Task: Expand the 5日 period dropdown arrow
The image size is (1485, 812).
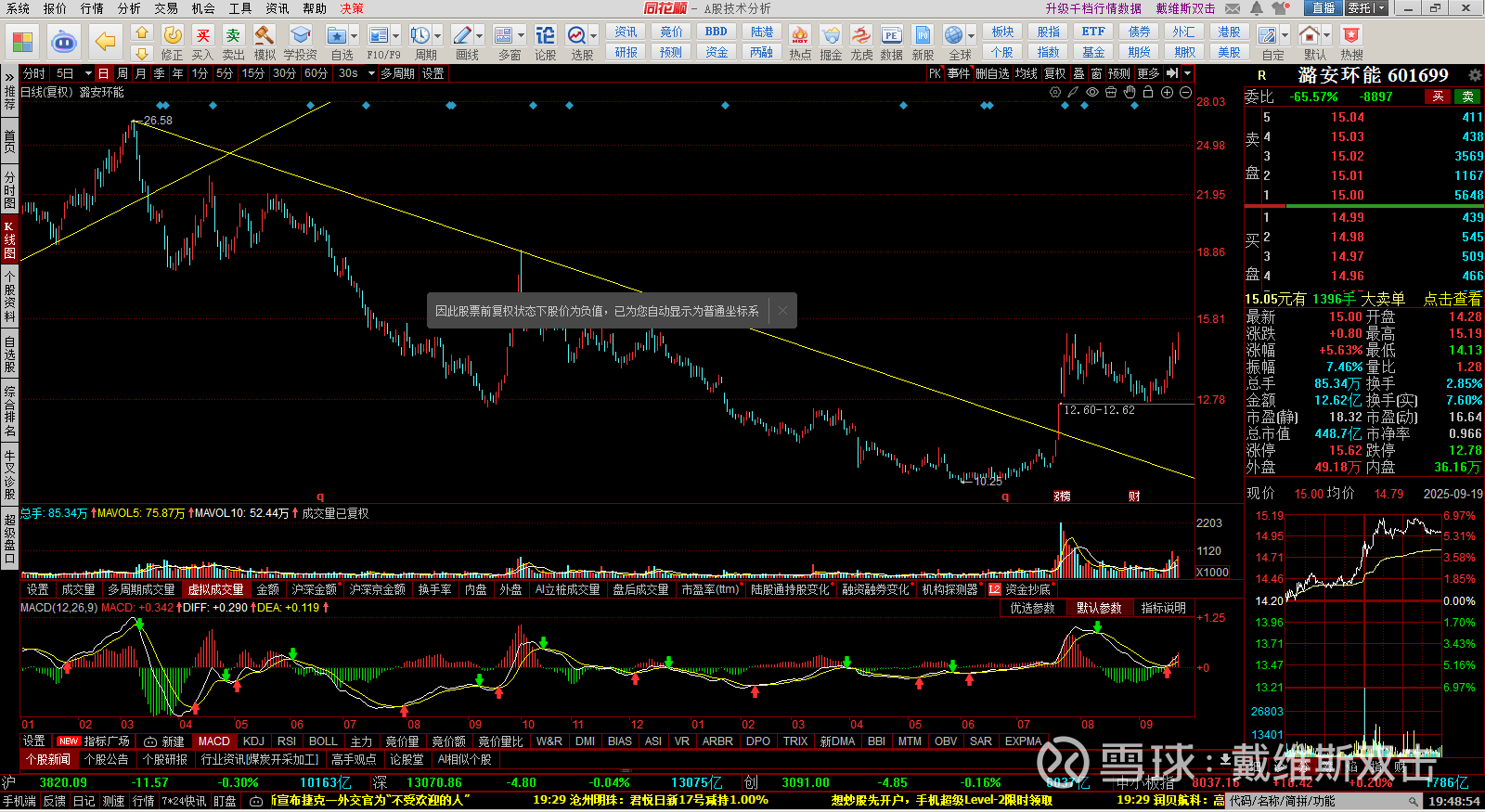Action: coord(88,73)
